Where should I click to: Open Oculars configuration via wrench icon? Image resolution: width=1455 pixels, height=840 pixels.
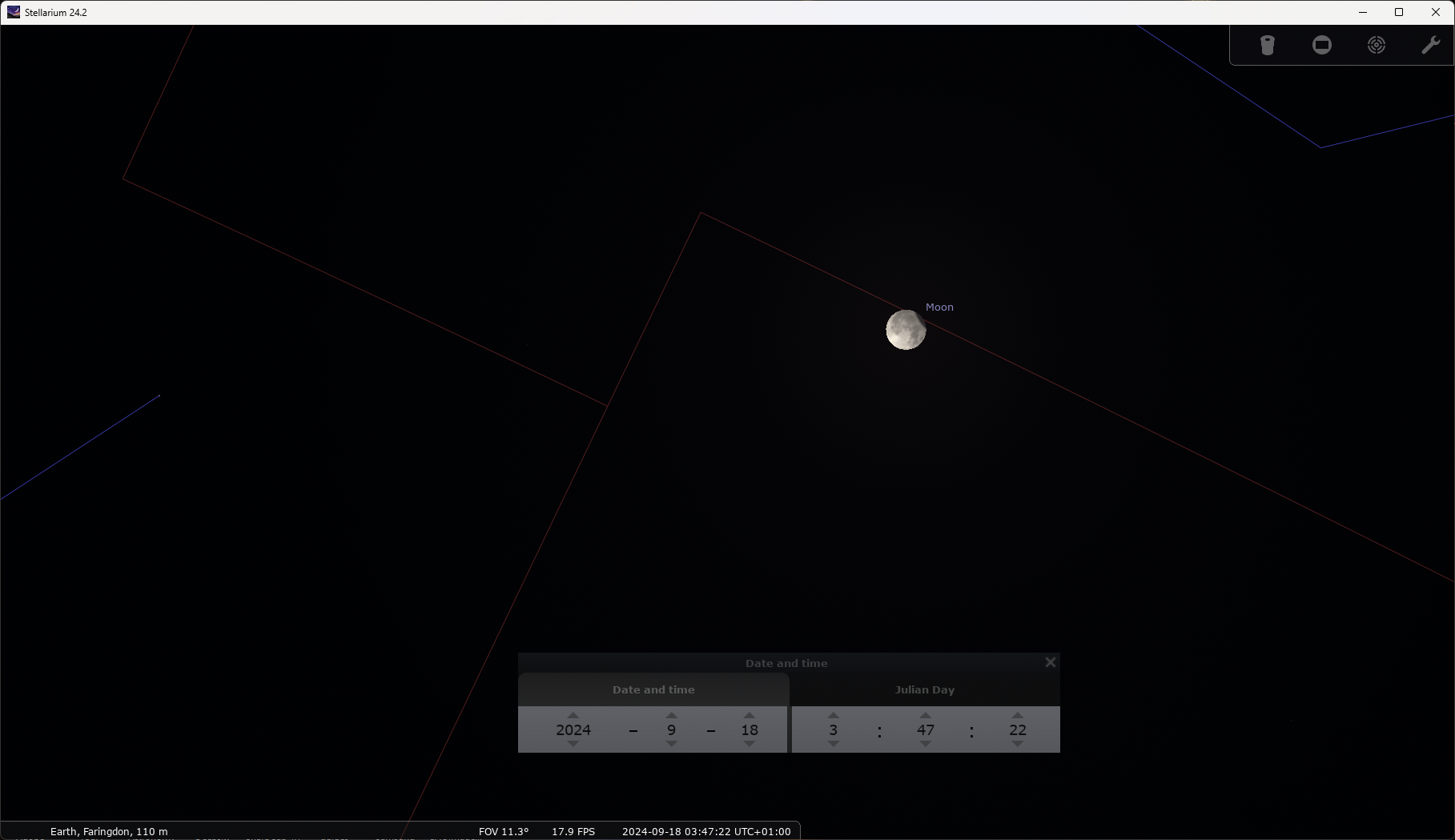(1430, 45)
